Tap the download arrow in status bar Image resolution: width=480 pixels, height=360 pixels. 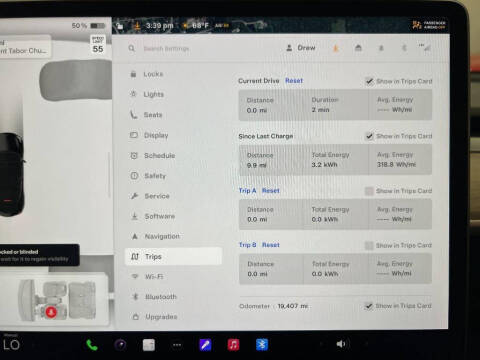[137, 26]
